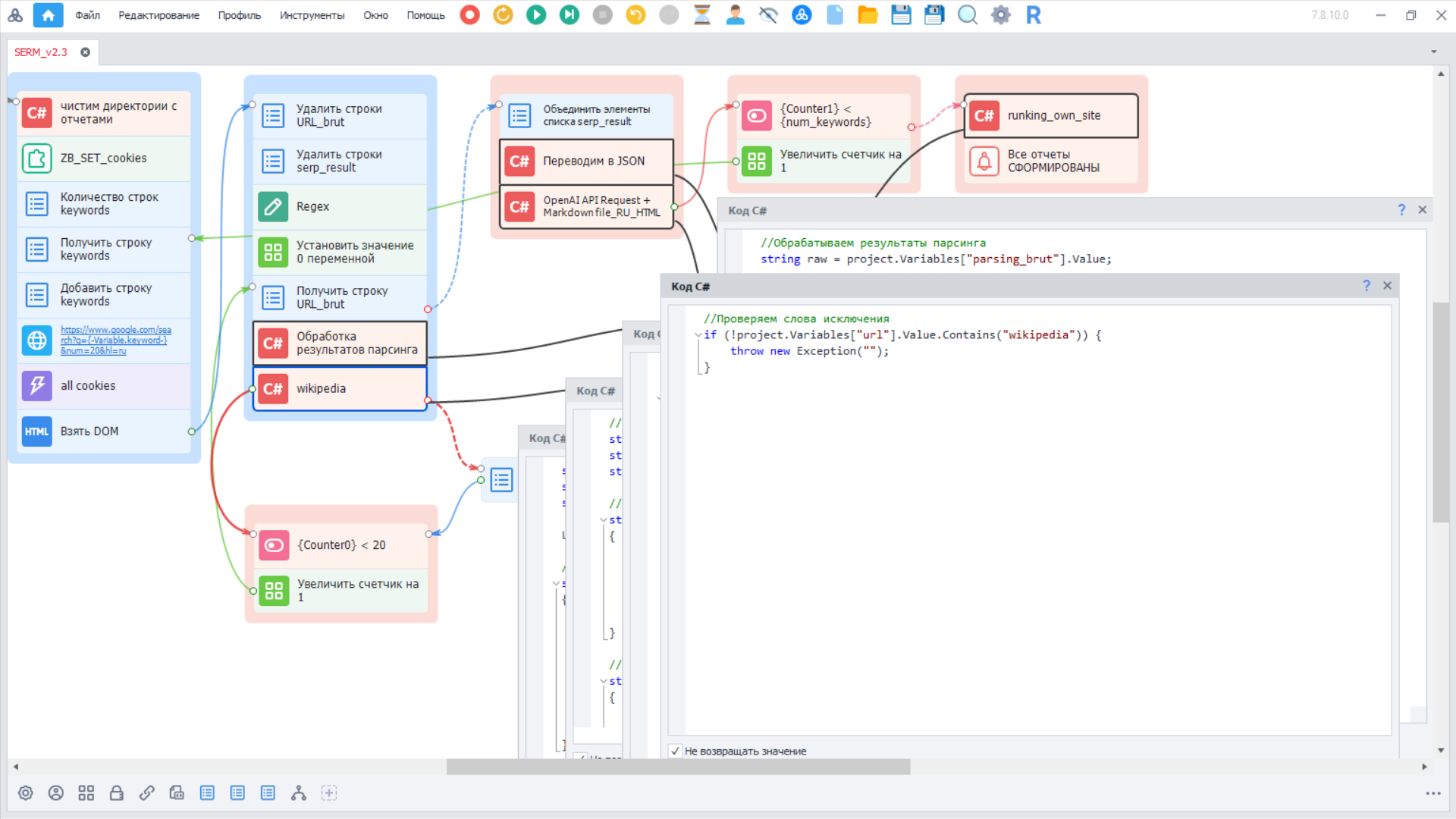Select '{Counter1} < {num_keywords}' condition block
This screenshot has height=819, width=1456.
824,115
